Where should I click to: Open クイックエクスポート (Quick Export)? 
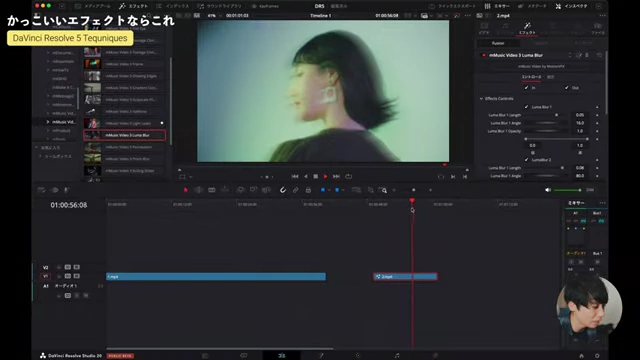point(452,6)
